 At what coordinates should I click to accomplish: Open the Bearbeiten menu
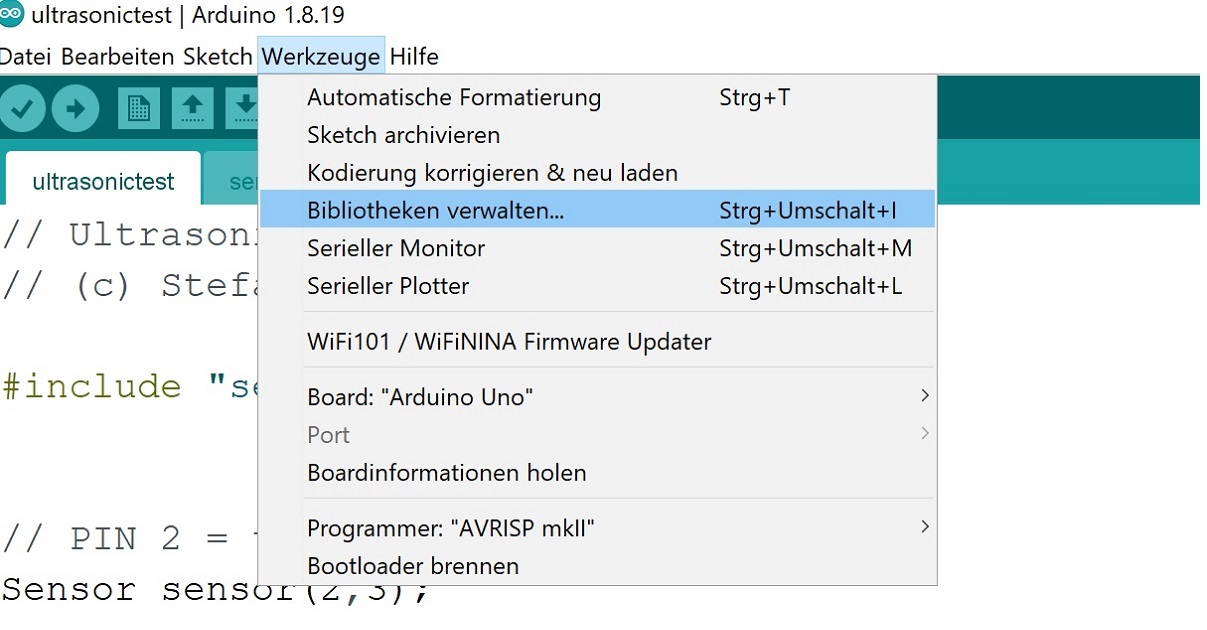[x=118, y=57]
